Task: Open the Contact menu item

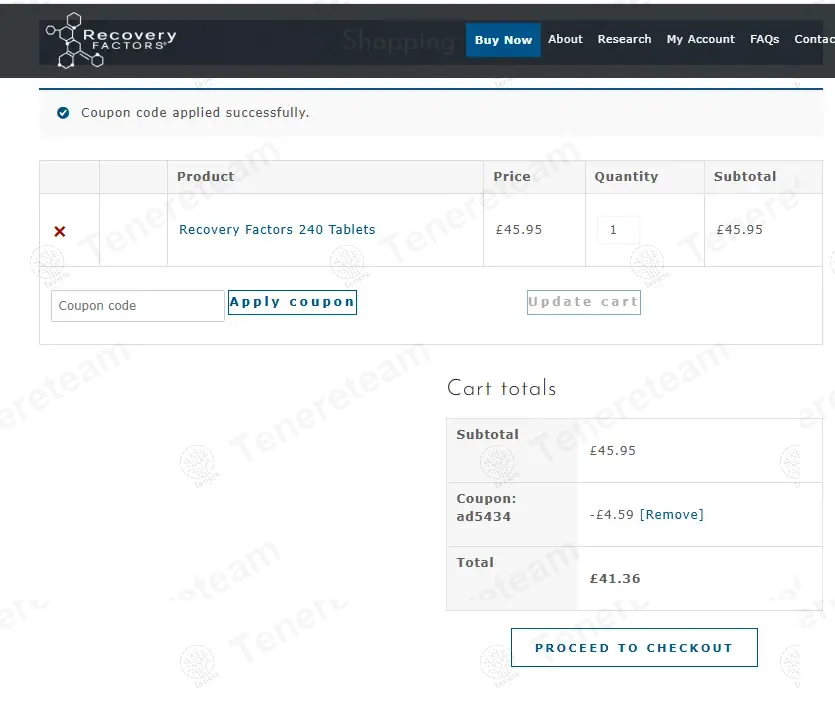Action: [814, 39]
